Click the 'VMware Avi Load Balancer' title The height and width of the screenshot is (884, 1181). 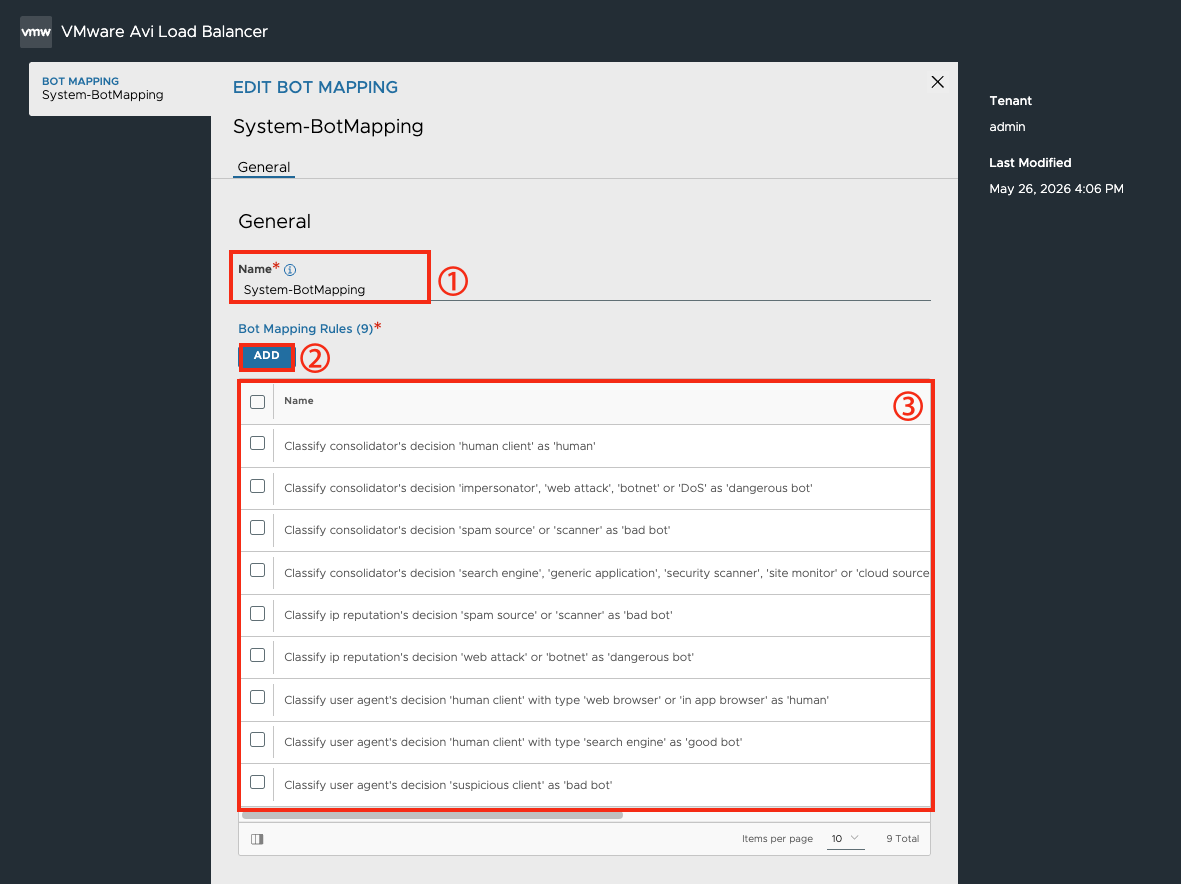(x=164, y=32)
